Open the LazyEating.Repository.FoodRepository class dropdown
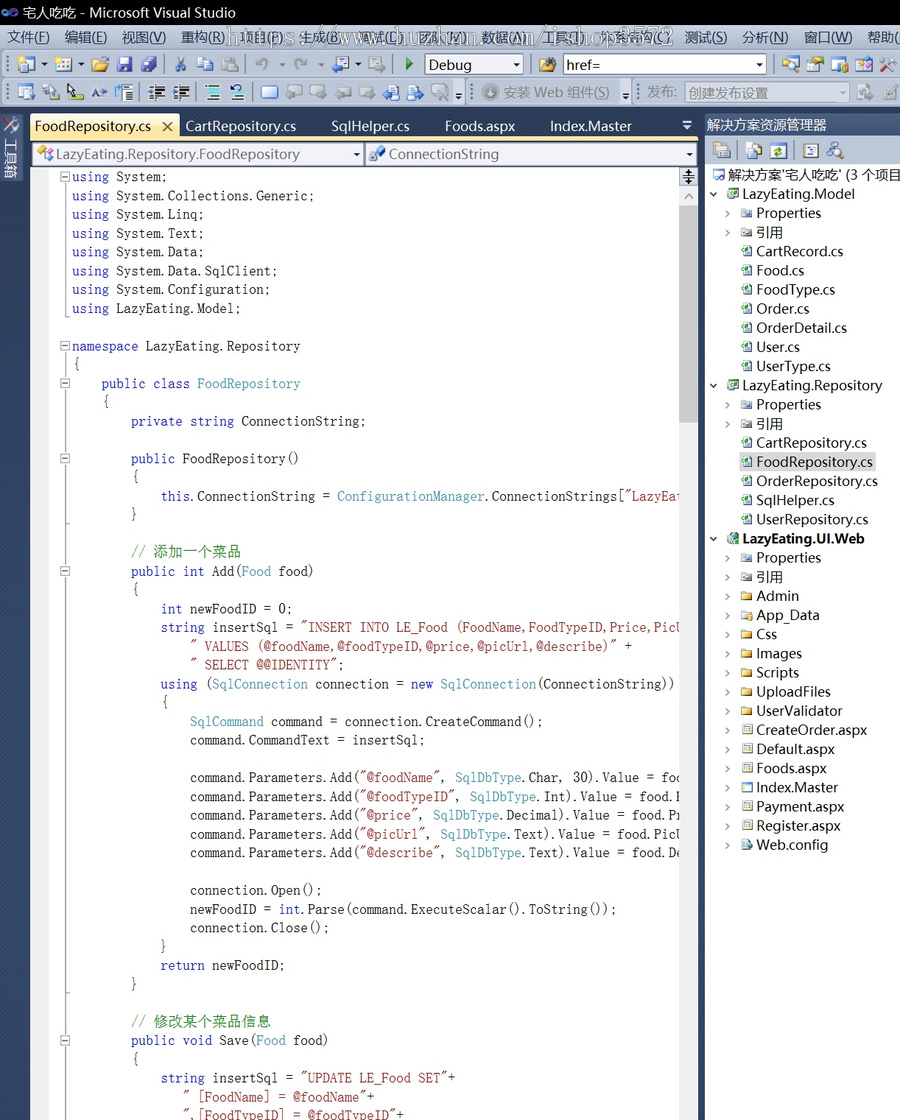 point(356,154)
